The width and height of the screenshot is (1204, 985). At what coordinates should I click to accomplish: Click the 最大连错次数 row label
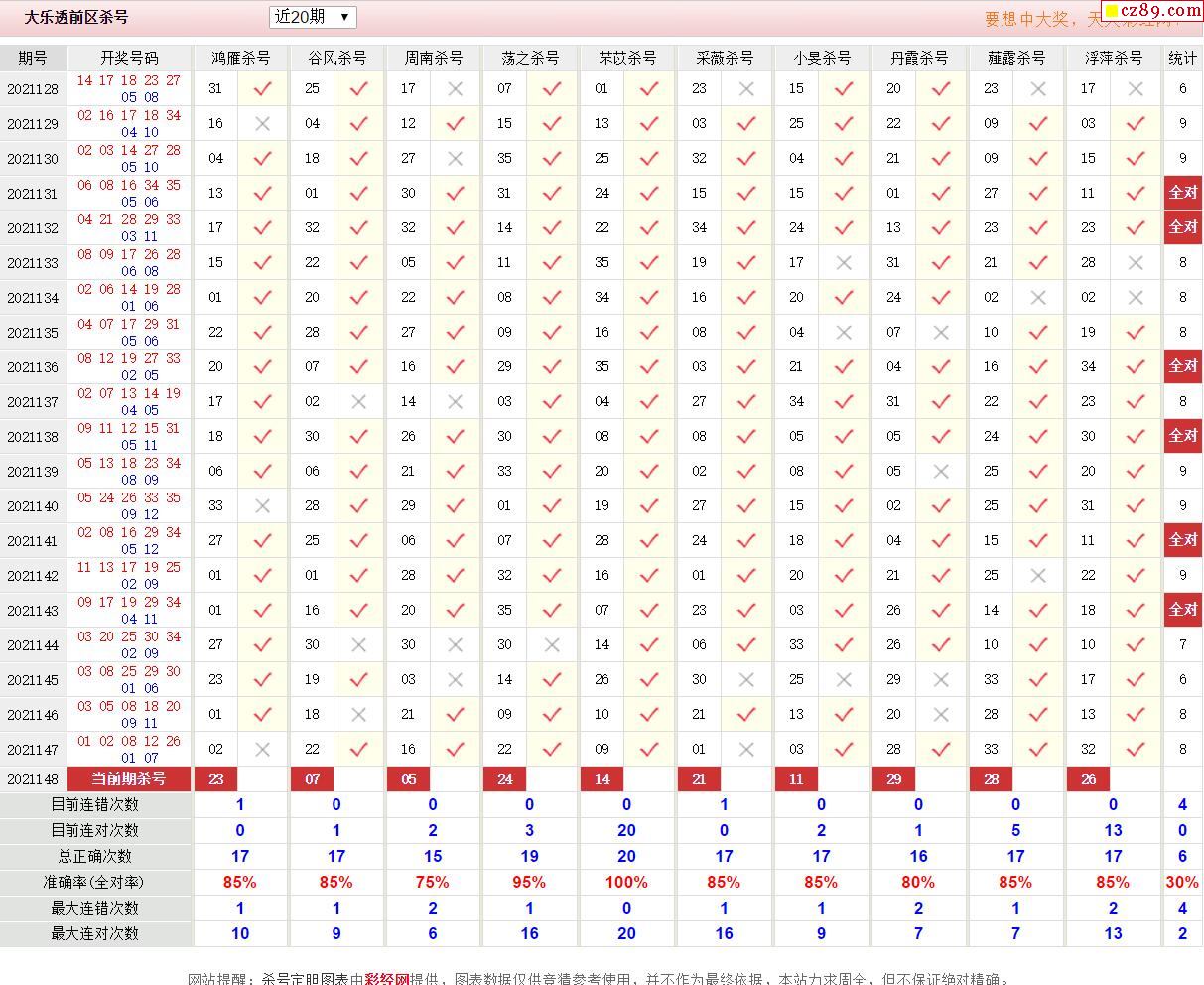pyautogui.click(x=95, y=908)
